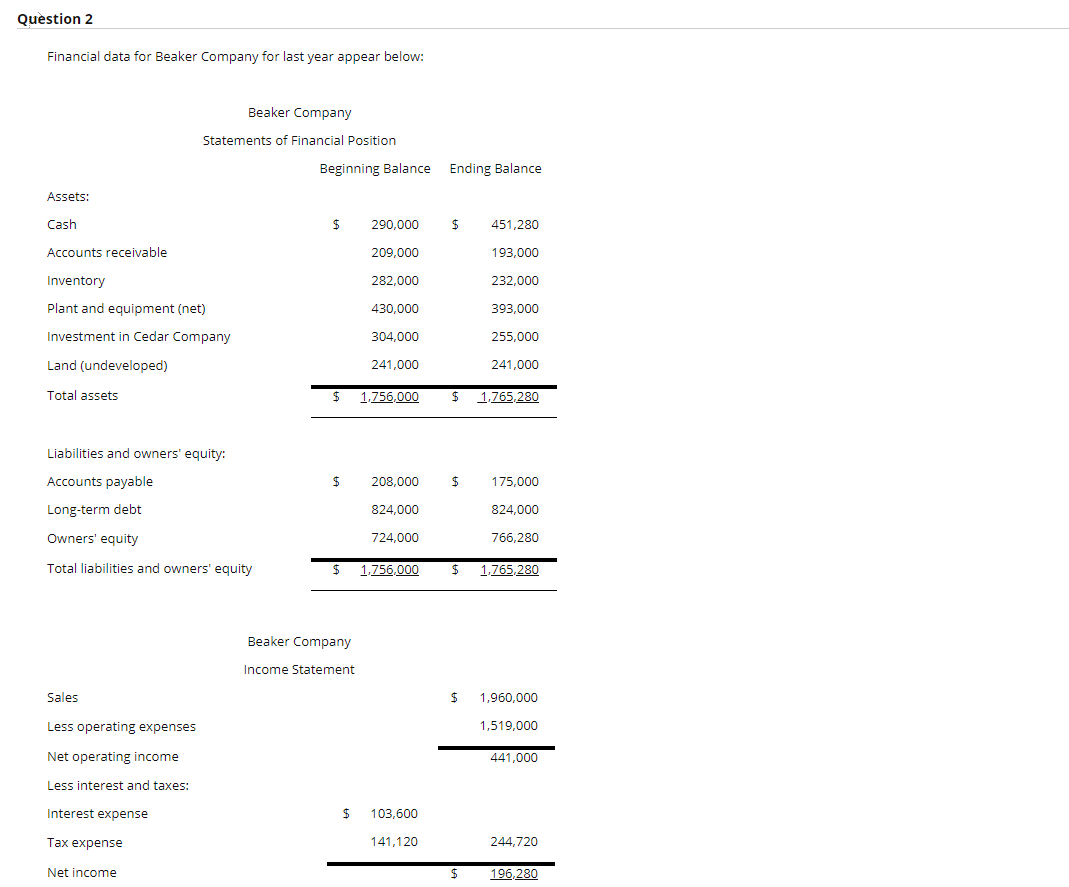
Task: Select the Sales figure 1,960,000
Action: click(510, 697)
